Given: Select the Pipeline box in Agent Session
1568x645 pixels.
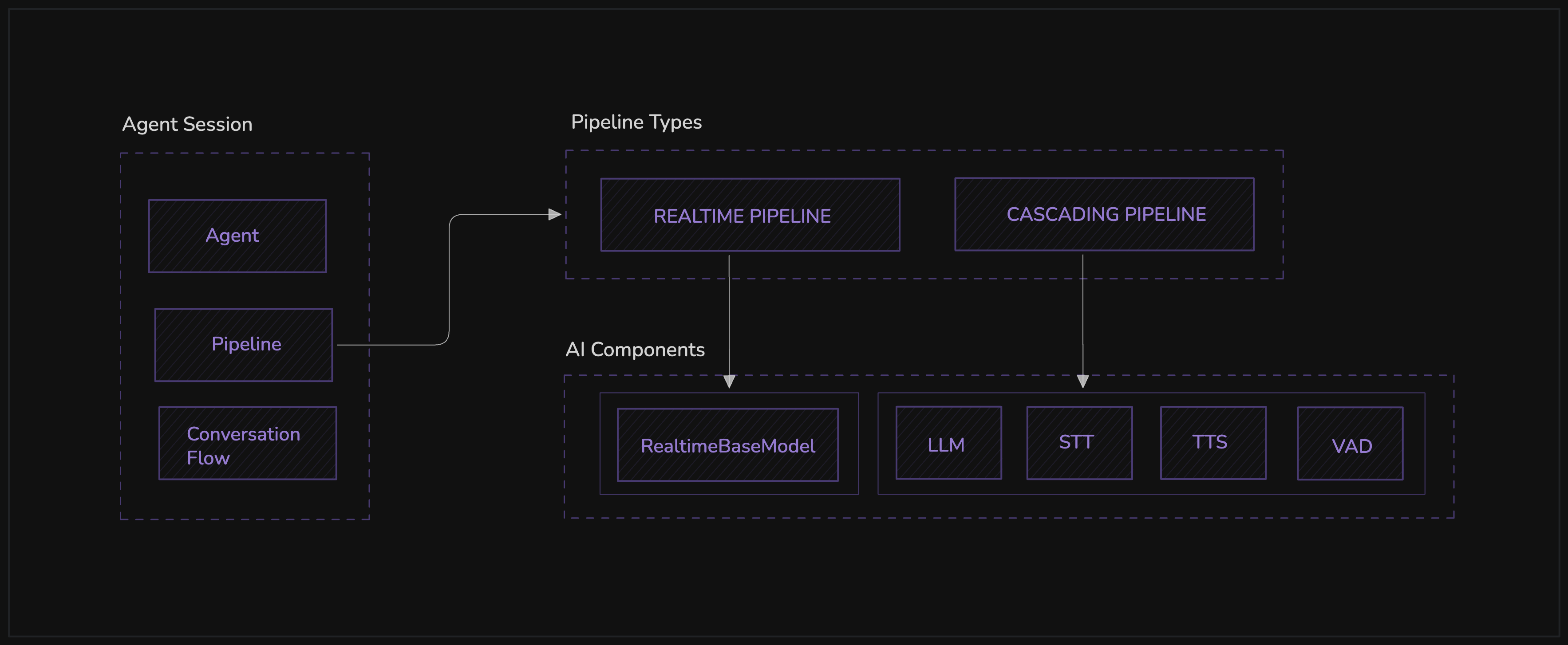Looking at the screenshot, I should (x=244, y=345).
